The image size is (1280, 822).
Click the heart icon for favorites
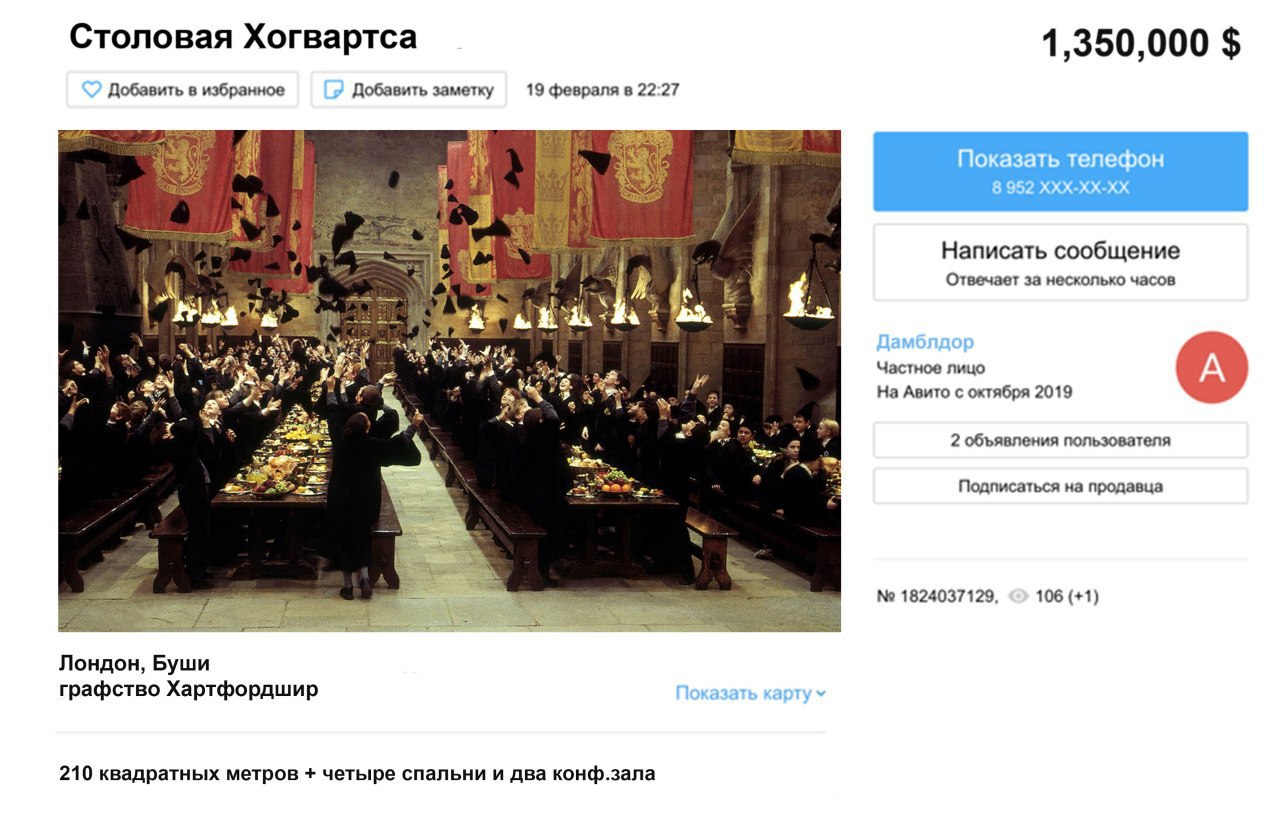pyautogui.click(x=92, y=90)
